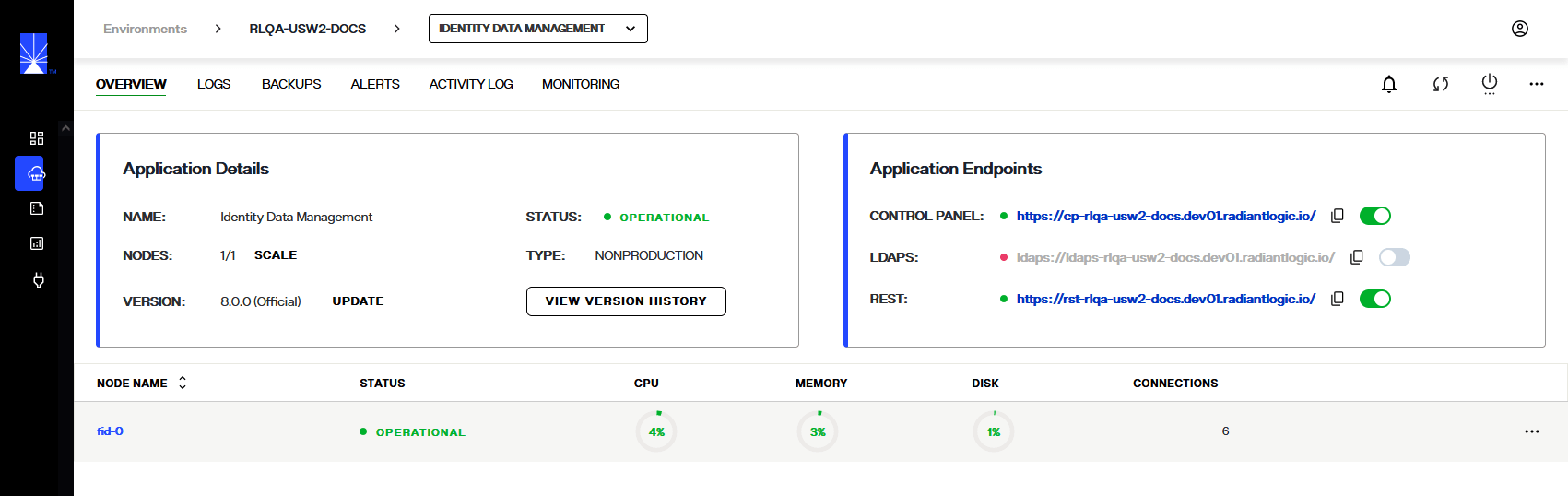Click the UPDATE button next to version
Image resolution: width=1568 pixels, height=496 pixels.
coord(358,301)
